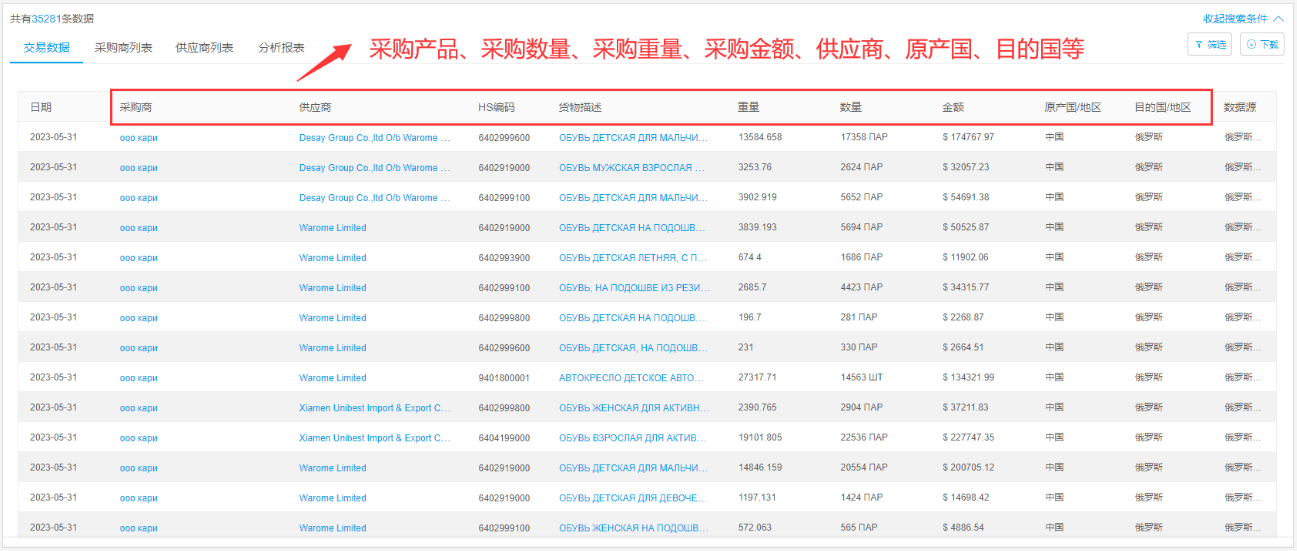Viewport: 1297px width, 551px height.
Task: Select amount $ 134321.99
Action: (968, 377)
